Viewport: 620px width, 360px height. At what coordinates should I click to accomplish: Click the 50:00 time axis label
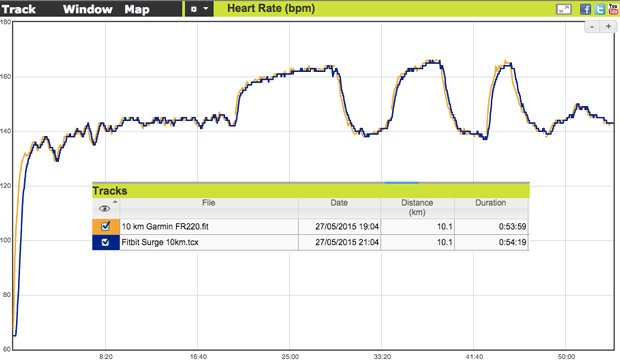point(566,356)
